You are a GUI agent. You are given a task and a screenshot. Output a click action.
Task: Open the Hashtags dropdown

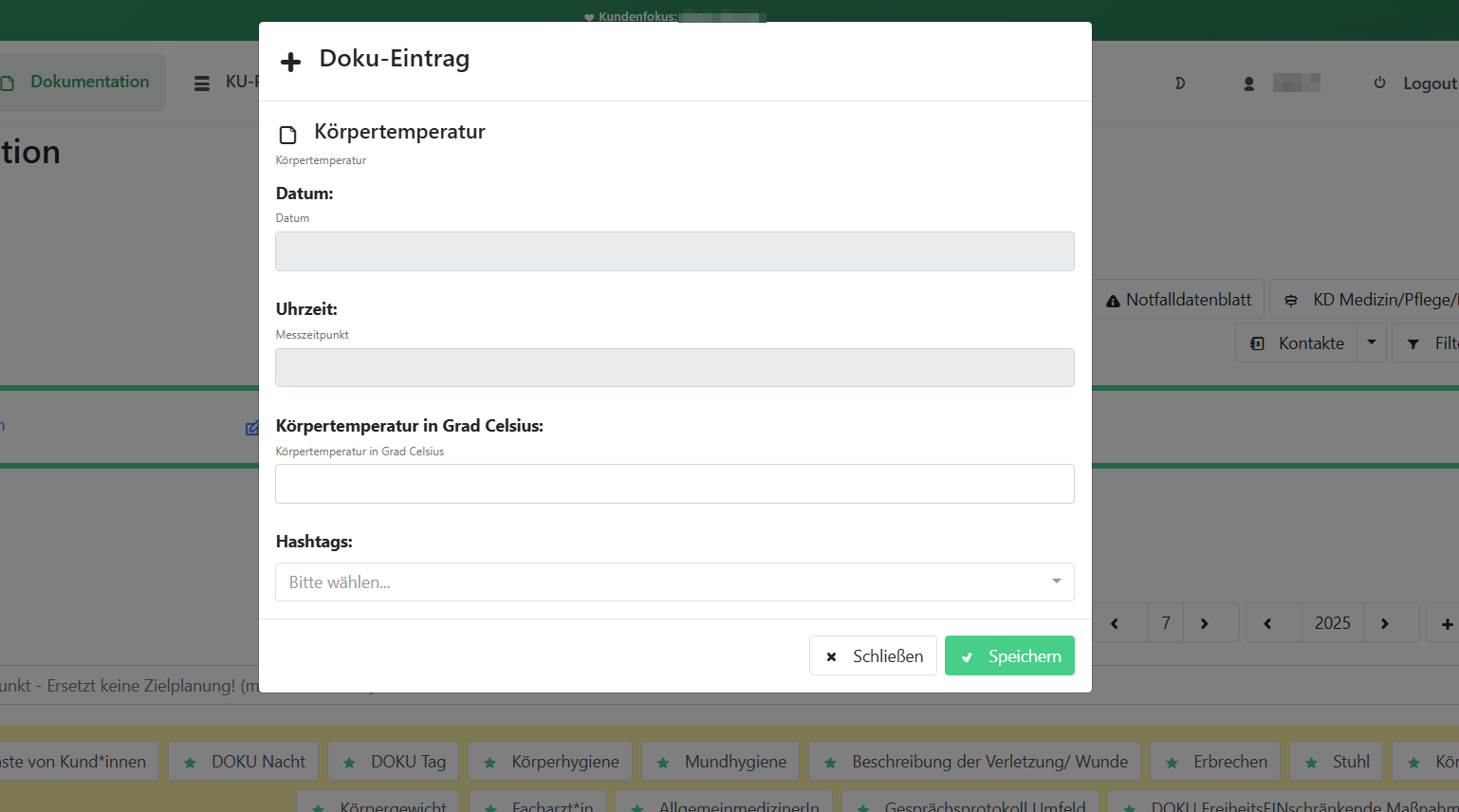point(674,581)
